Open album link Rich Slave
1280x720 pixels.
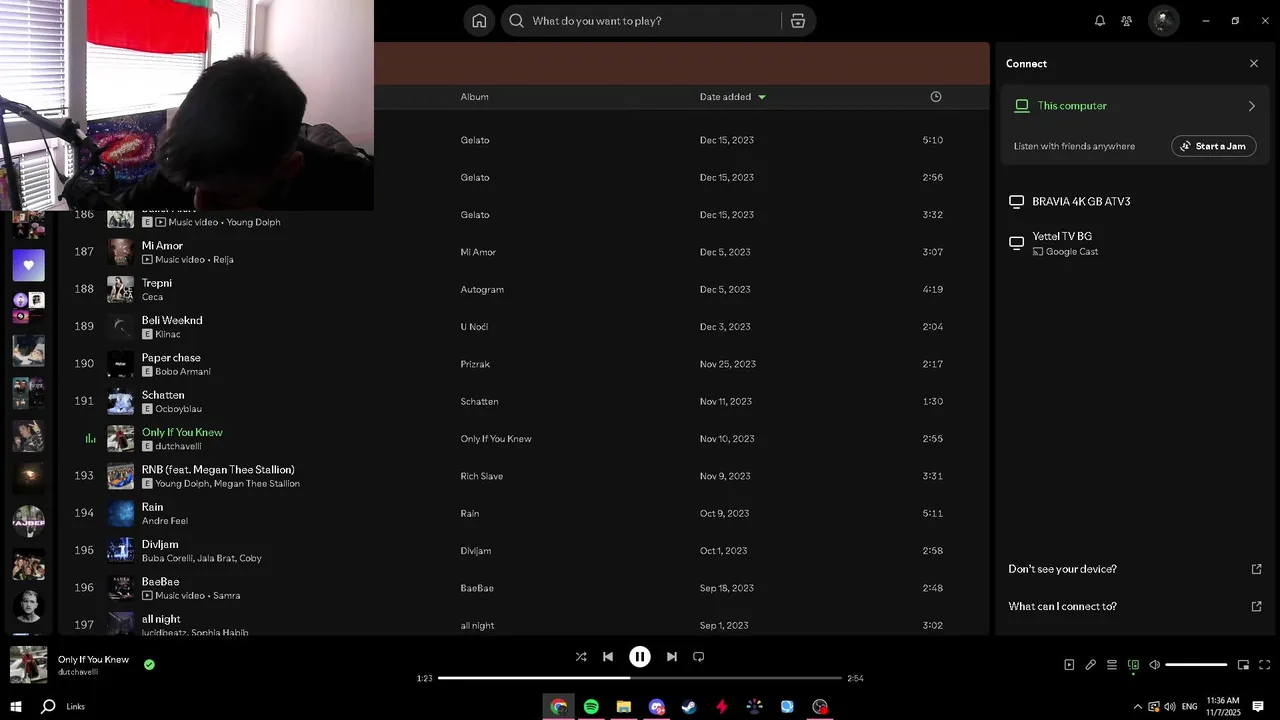[481, 476]
